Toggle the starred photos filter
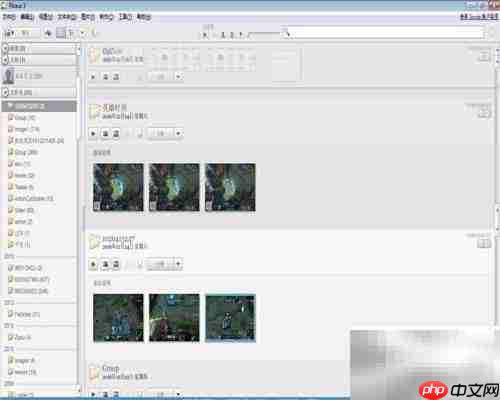This screenshot has height=400, width=500. (x=205, y=34)
